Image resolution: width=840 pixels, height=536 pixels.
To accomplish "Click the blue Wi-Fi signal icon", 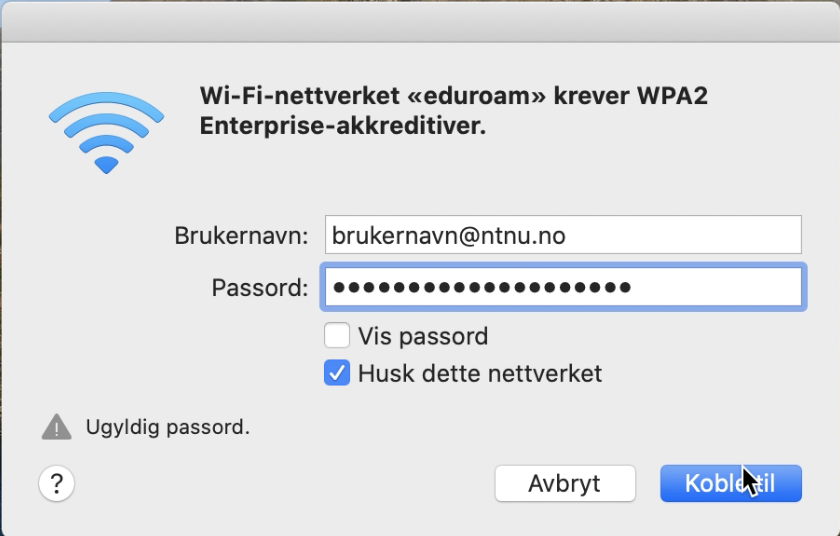I will pos(106,133).
